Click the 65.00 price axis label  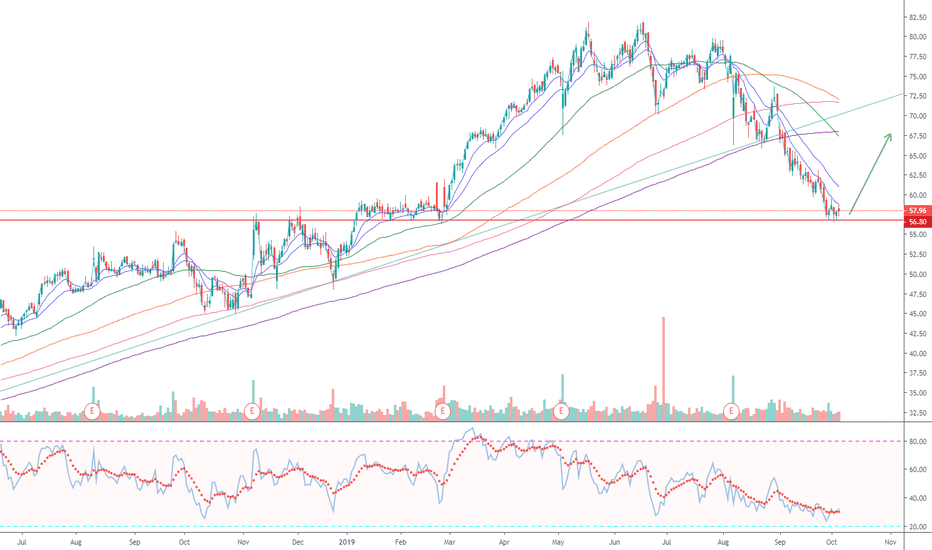[917, 156]
